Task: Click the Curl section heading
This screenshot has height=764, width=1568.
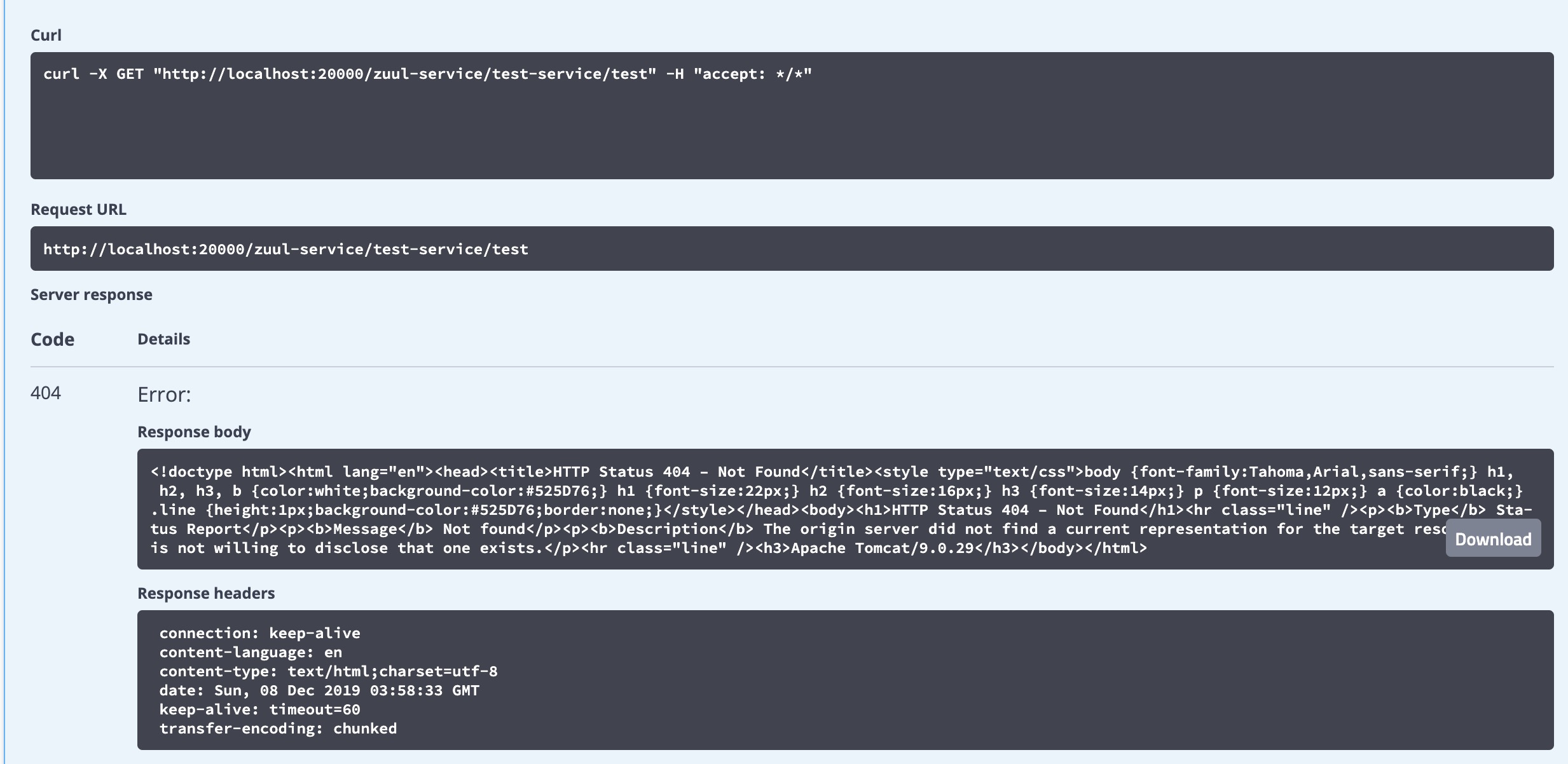Action: [46, 35]
